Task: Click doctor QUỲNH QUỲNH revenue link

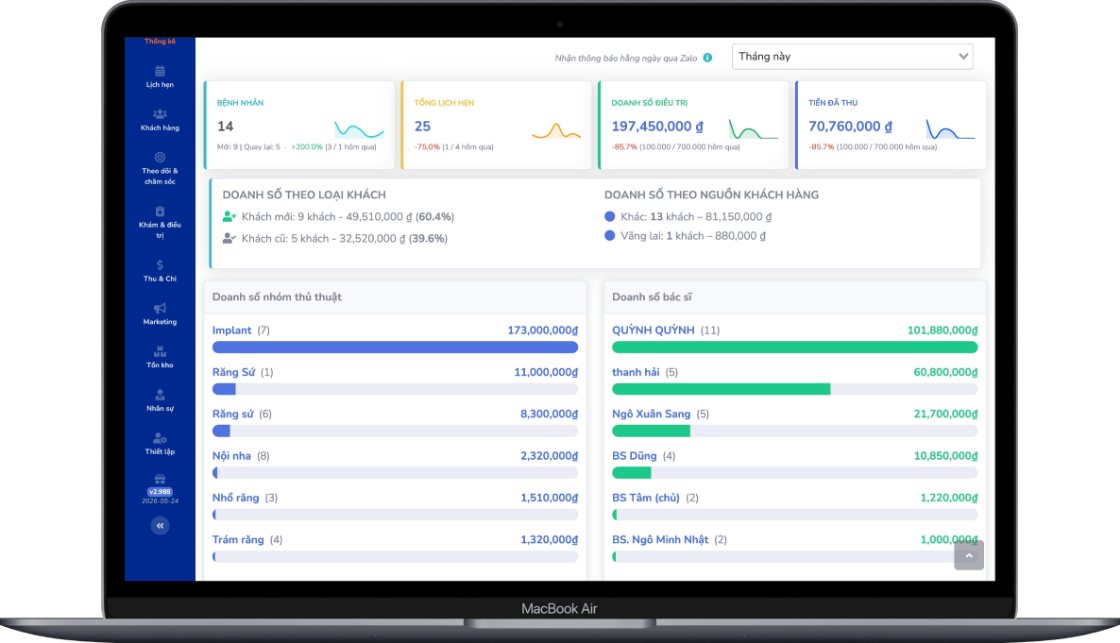Action: tap(653, 330)
